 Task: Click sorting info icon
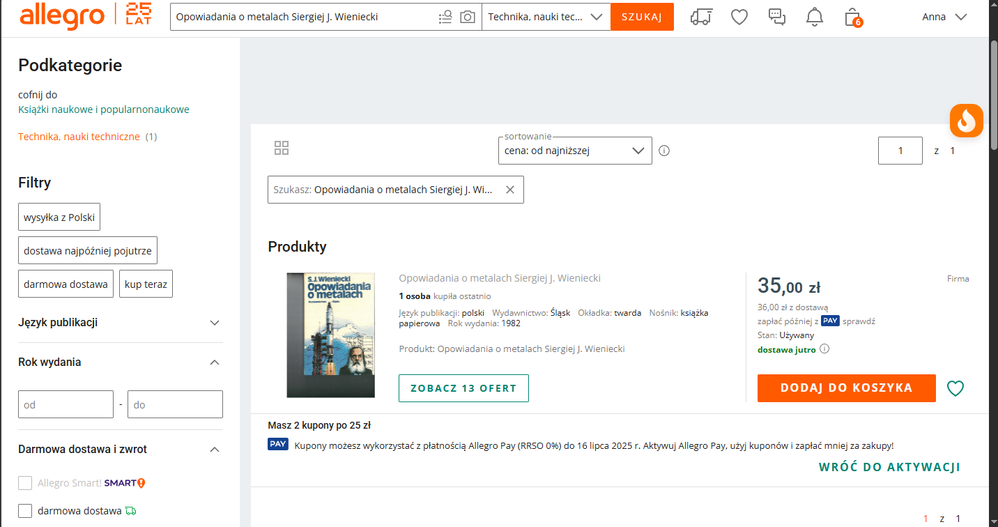point(664,151)
